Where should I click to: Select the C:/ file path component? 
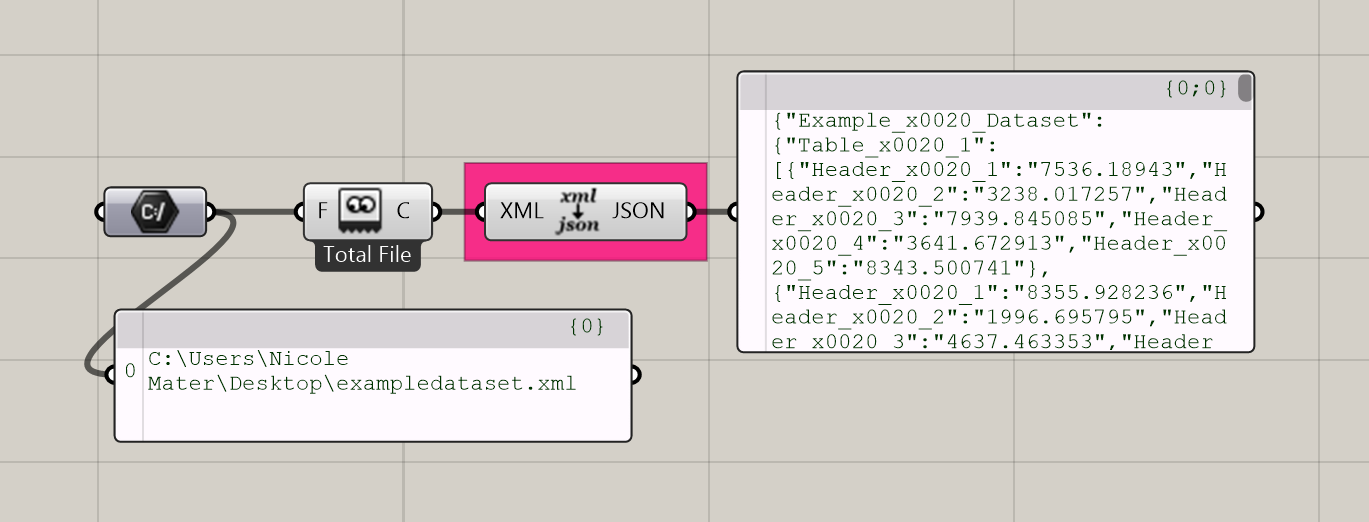coord(155,212)
